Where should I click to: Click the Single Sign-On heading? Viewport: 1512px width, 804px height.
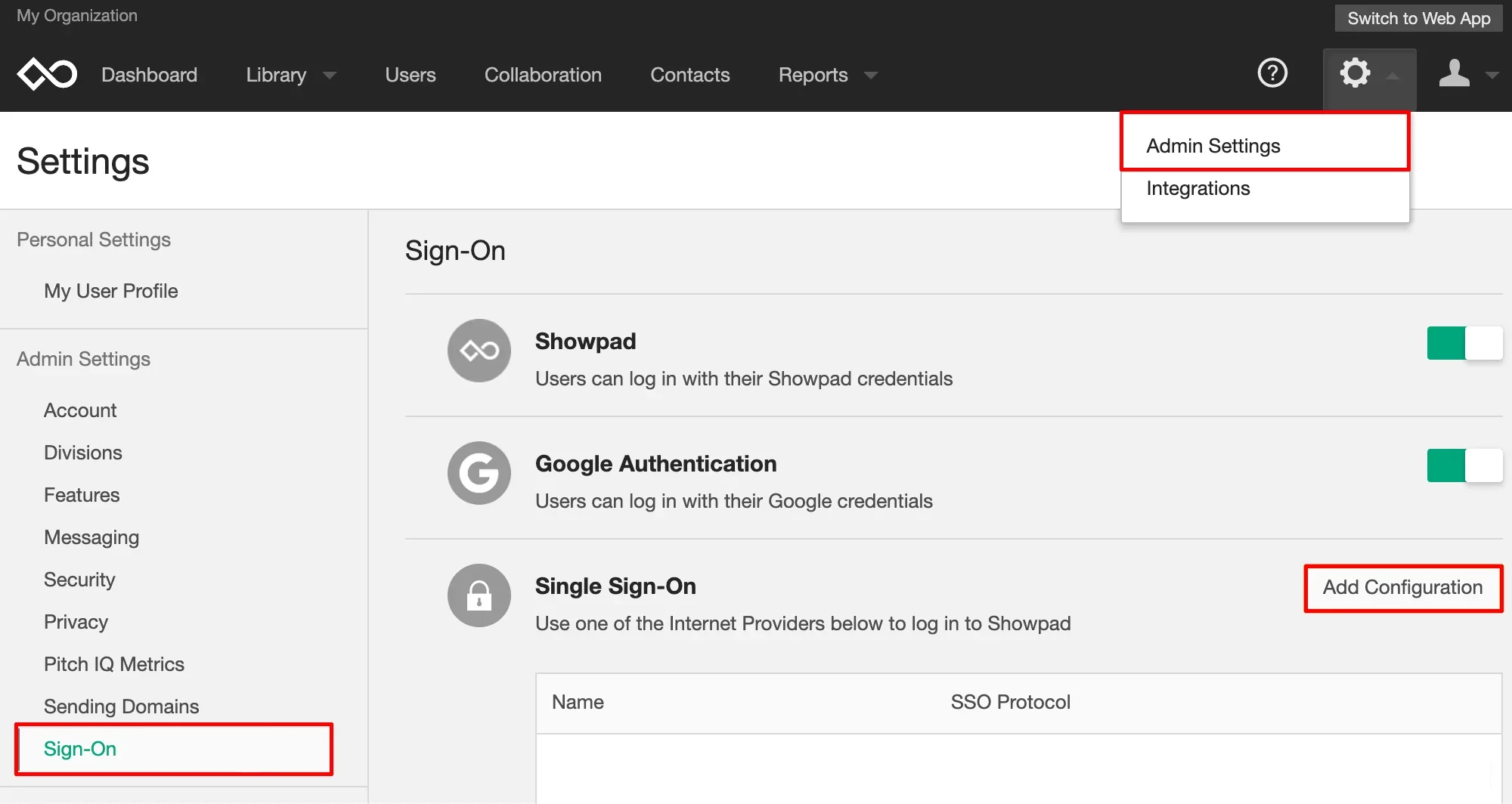click(615, 586)
